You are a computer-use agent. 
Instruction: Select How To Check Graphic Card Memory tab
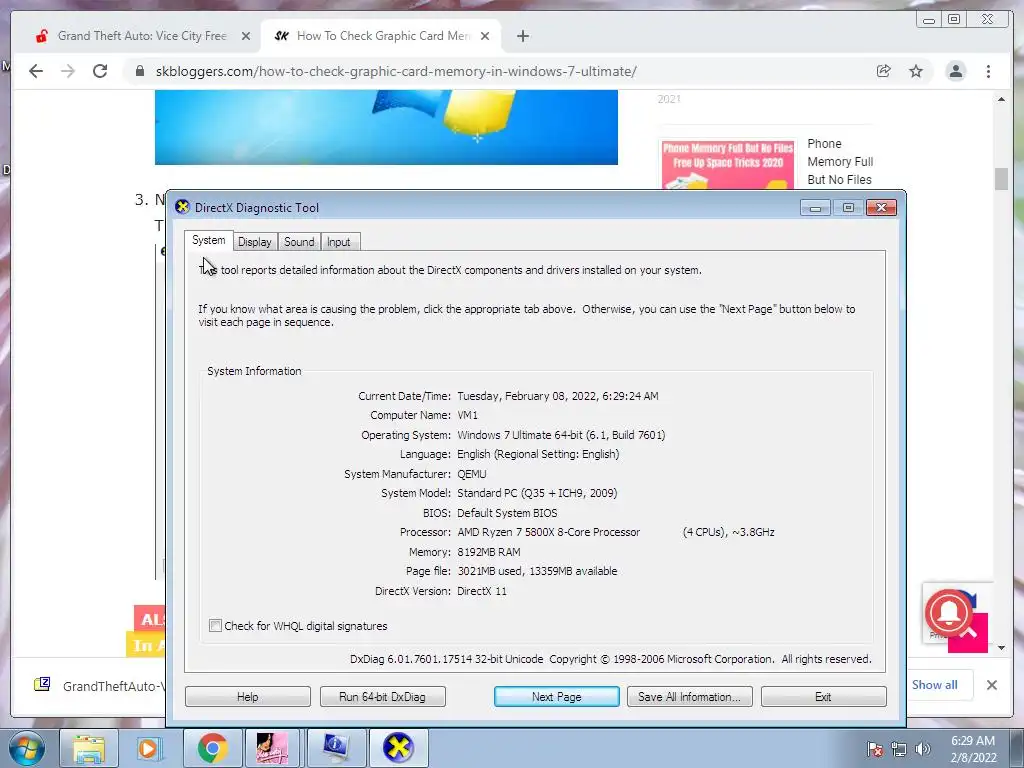(x=382, y=36)
